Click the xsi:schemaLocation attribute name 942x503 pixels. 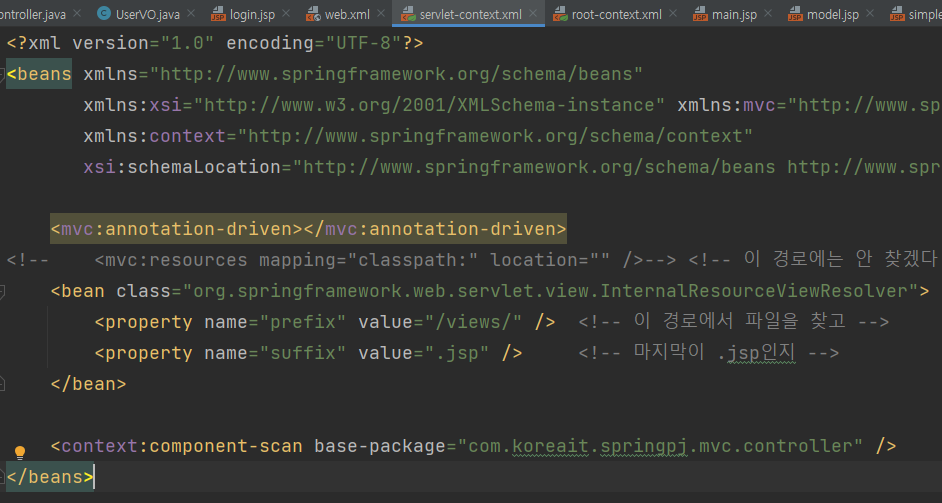coord(182,167)
